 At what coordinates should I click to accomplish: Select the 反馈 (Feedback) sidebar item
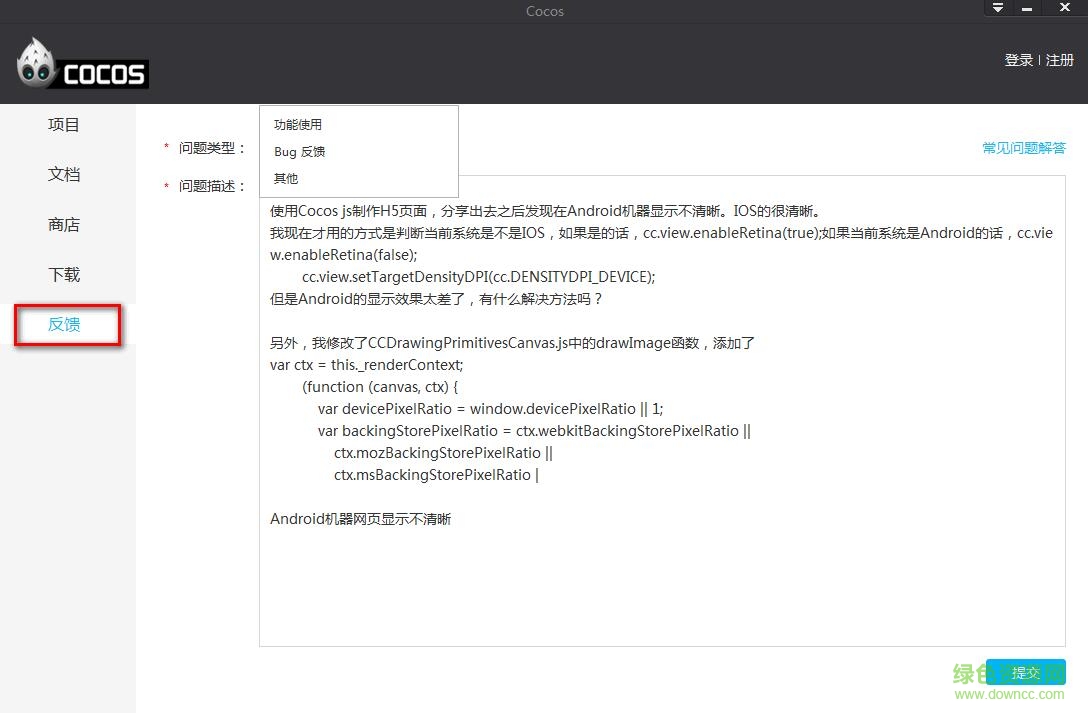point(66,325)
